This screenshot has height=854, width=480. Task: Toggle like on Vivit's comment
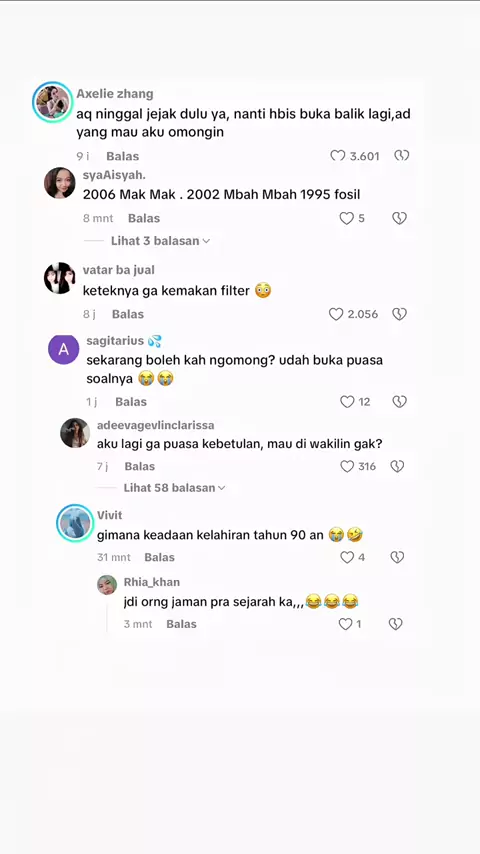(347, 557)
